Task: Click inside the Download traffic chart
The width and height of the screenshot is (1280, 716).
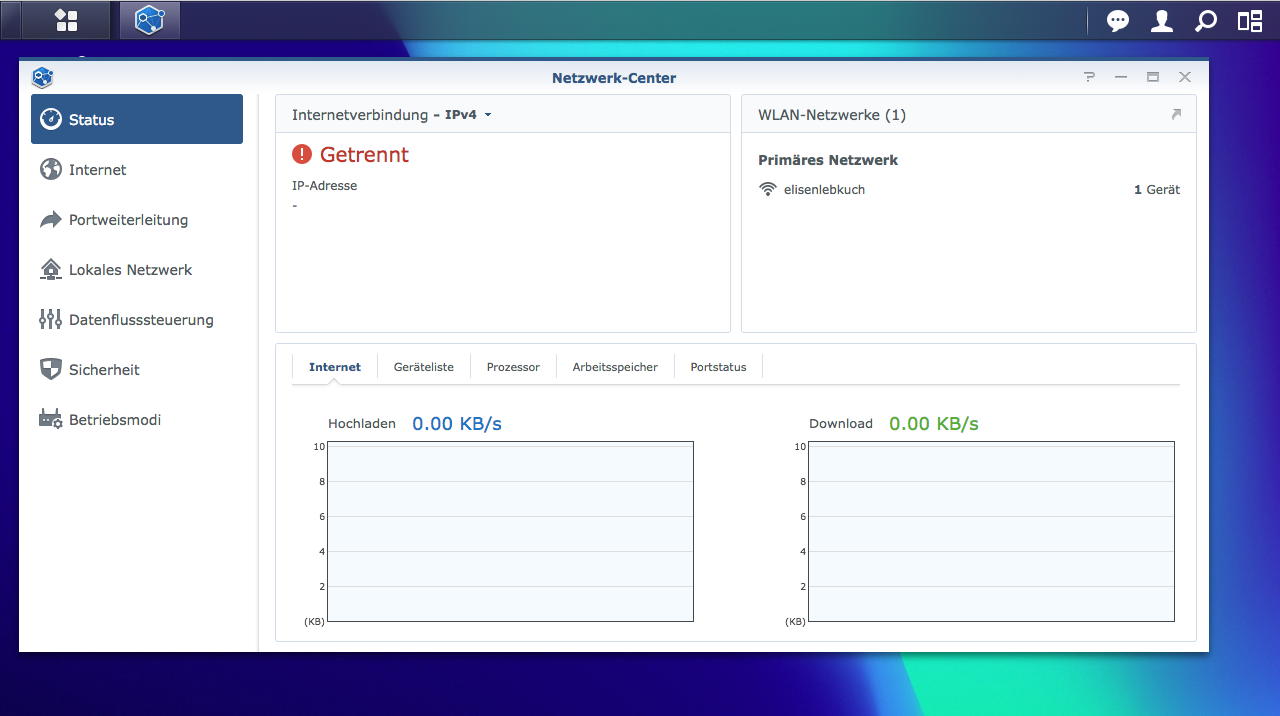Action: click(991, 531)
